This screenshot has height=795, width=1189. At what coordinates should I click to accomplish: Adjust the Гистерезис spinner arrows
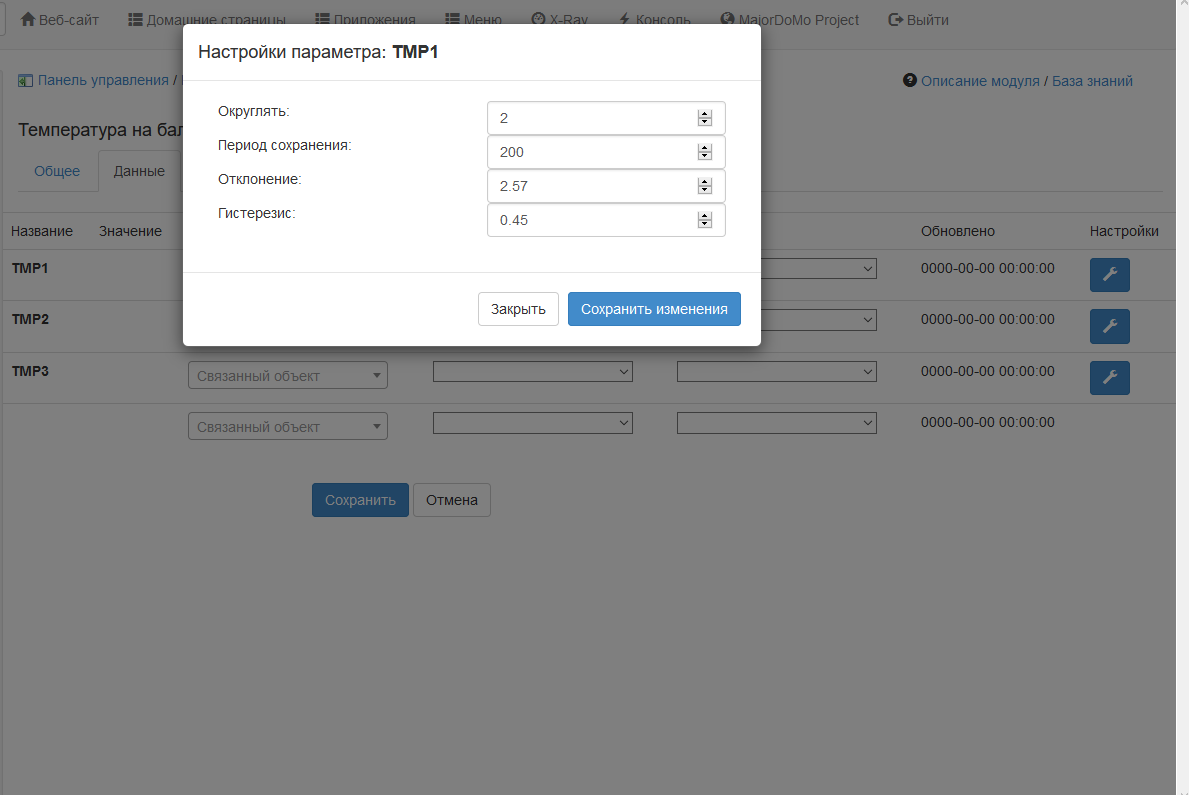(704, 220)
